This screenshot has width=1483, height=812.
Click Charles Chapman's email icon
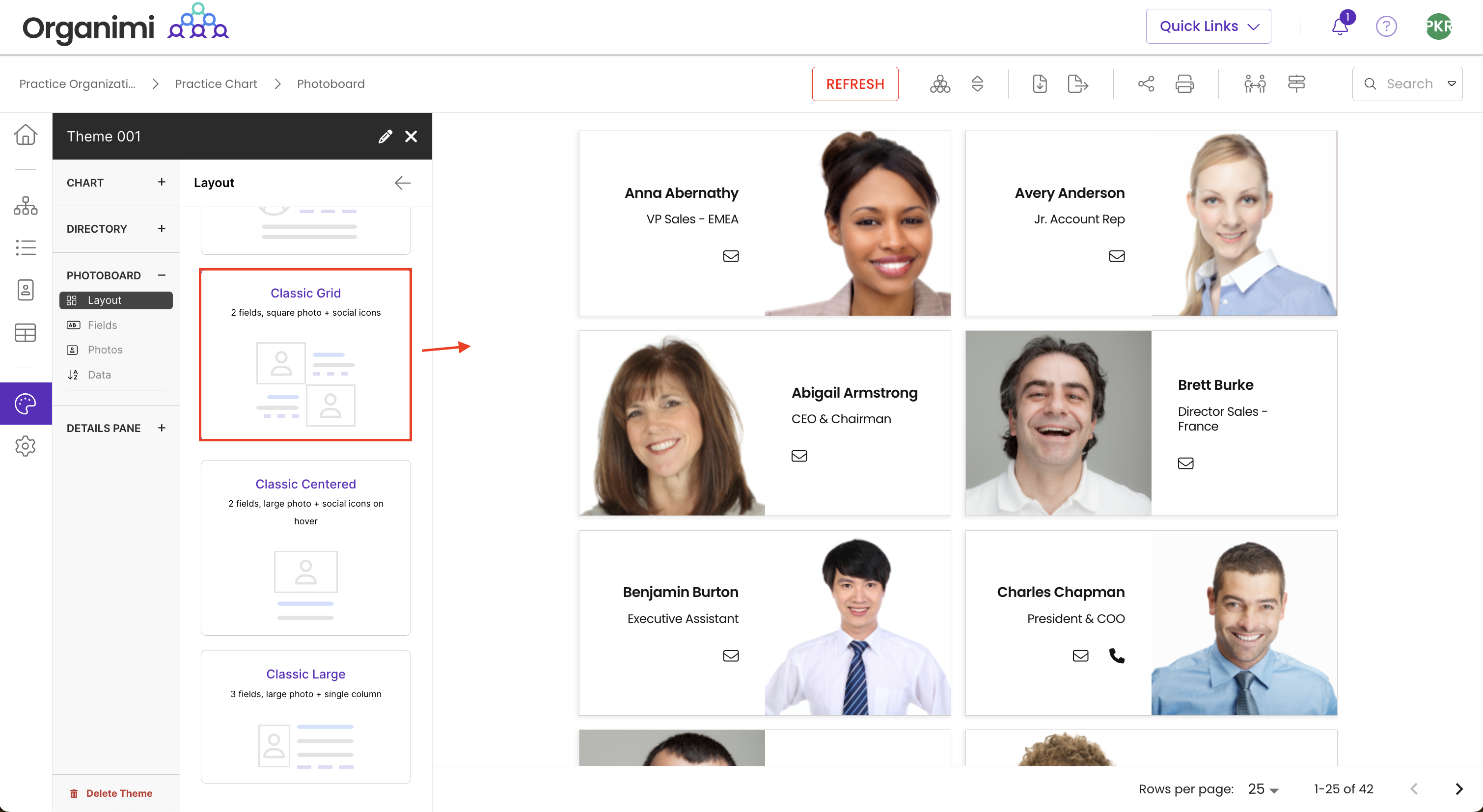click(1080, 655)
